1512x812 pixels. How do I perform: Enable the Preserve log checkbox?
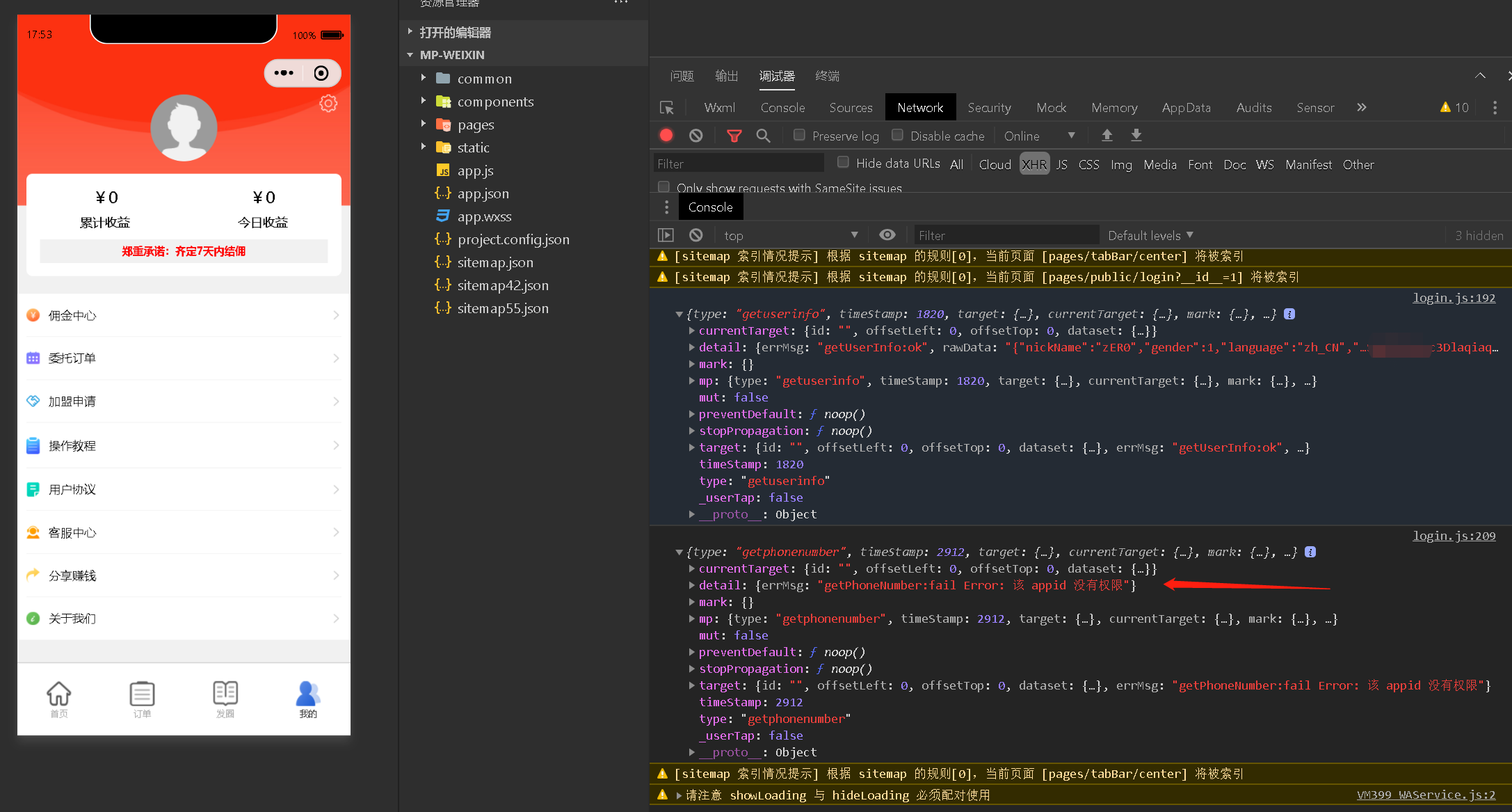click(800, 136)
